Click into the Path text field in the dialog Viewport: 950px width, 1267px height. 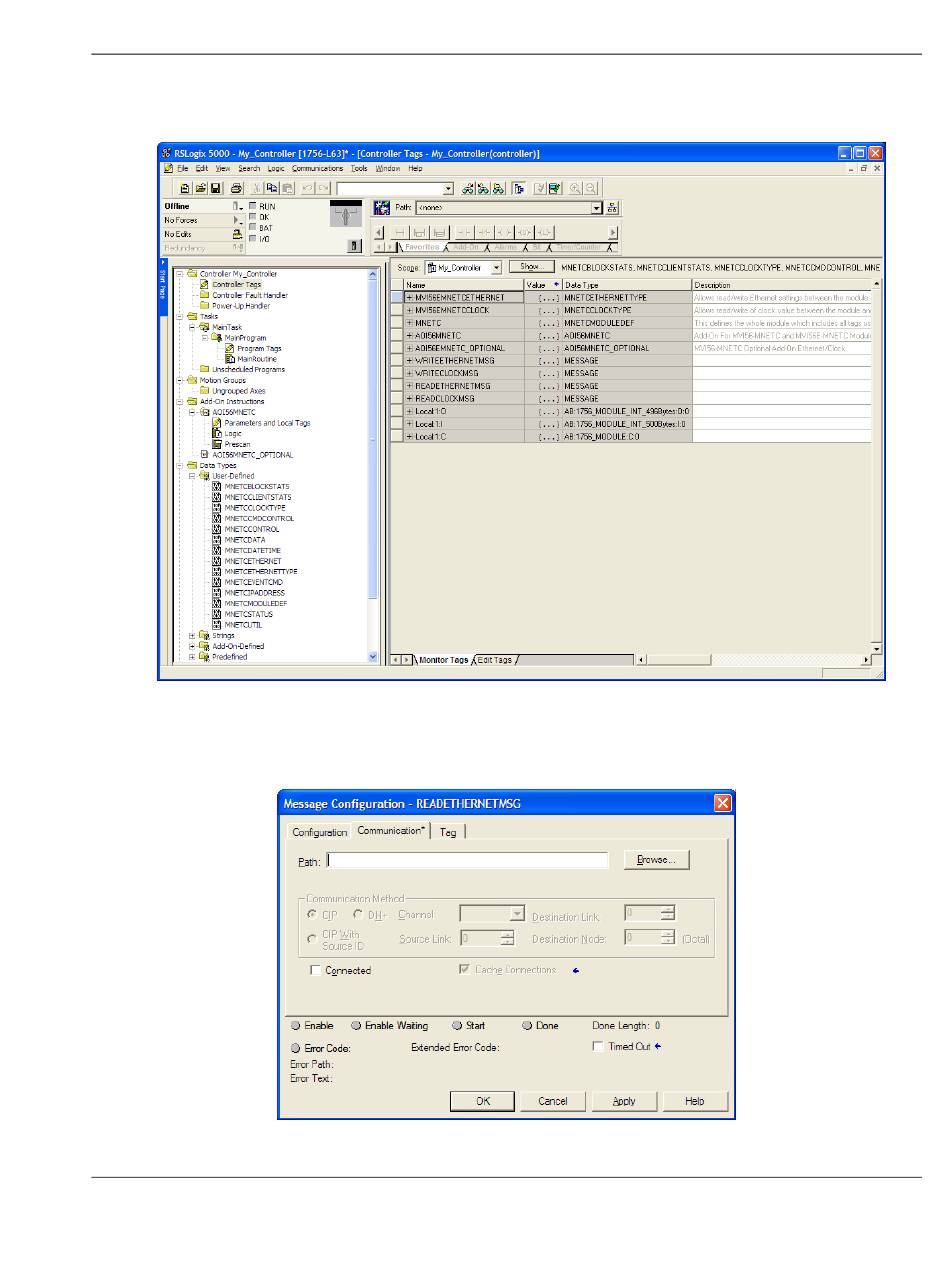pyautogui.click(x=467, y=860)
